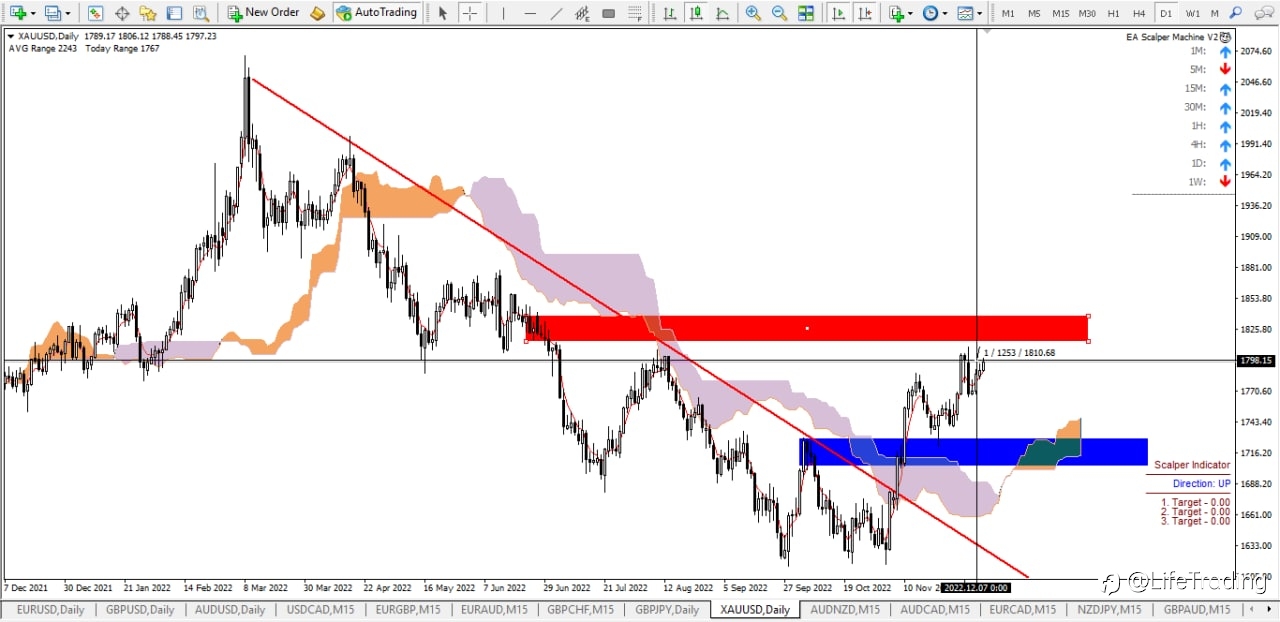Viewport: 1280px width, 622px height.
Task: Expand the Indicators dropdown arrow
Action: point(911,14)
